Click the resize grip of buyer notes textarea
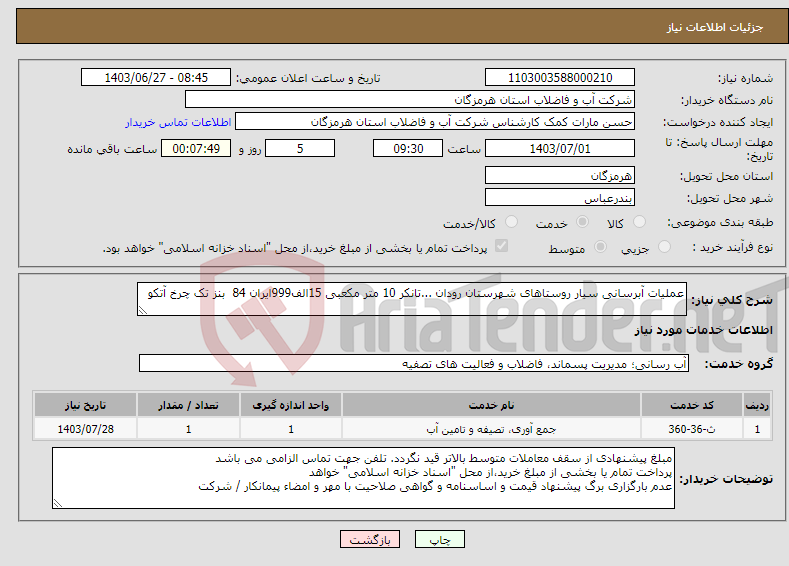Screen dimensions: 789x566 (58, 503)
